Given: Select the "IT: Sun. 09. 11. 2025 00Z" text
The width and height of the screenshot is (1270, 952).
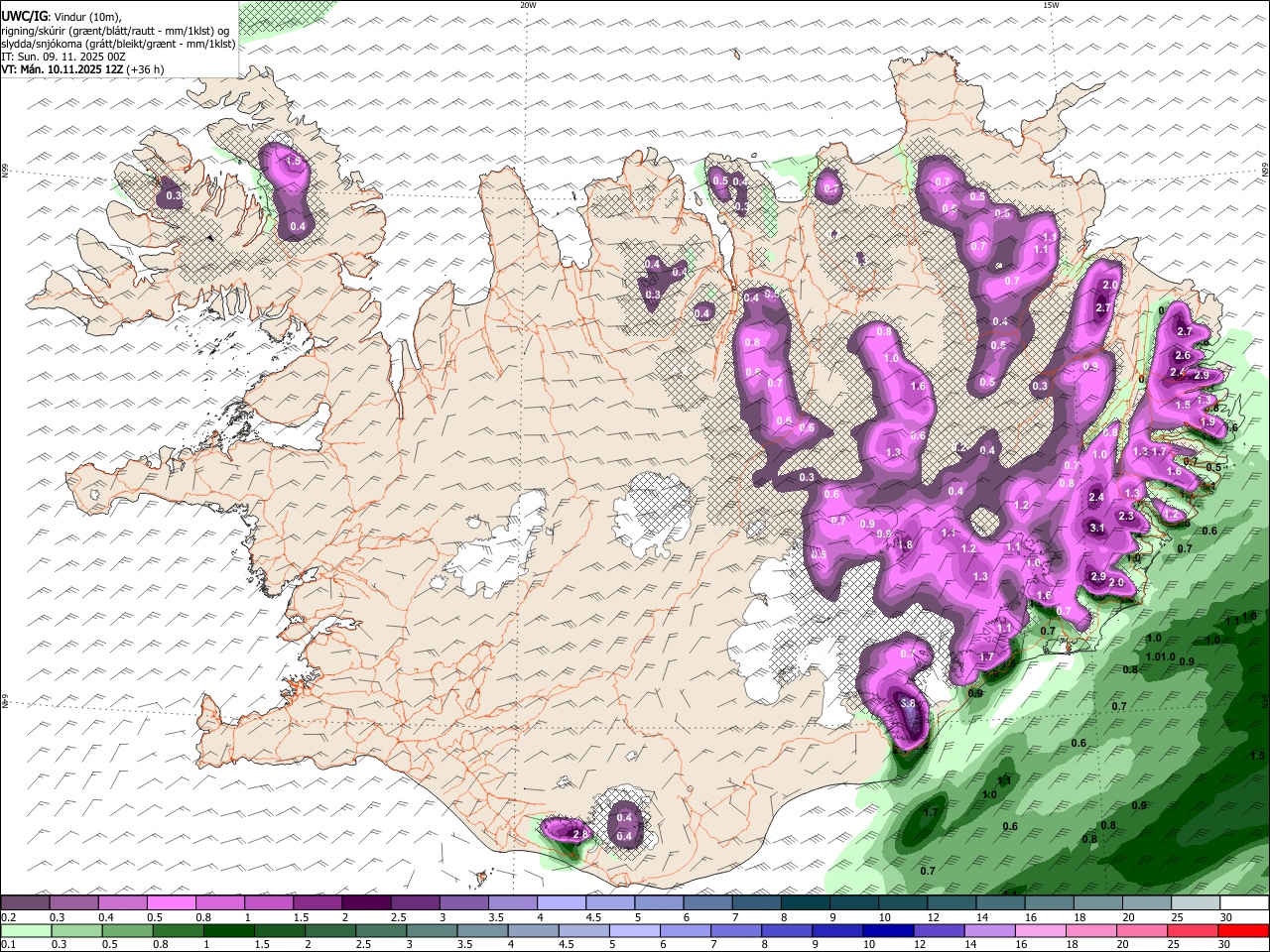Looking at the screenshot, I should click(x=63, y=57).
